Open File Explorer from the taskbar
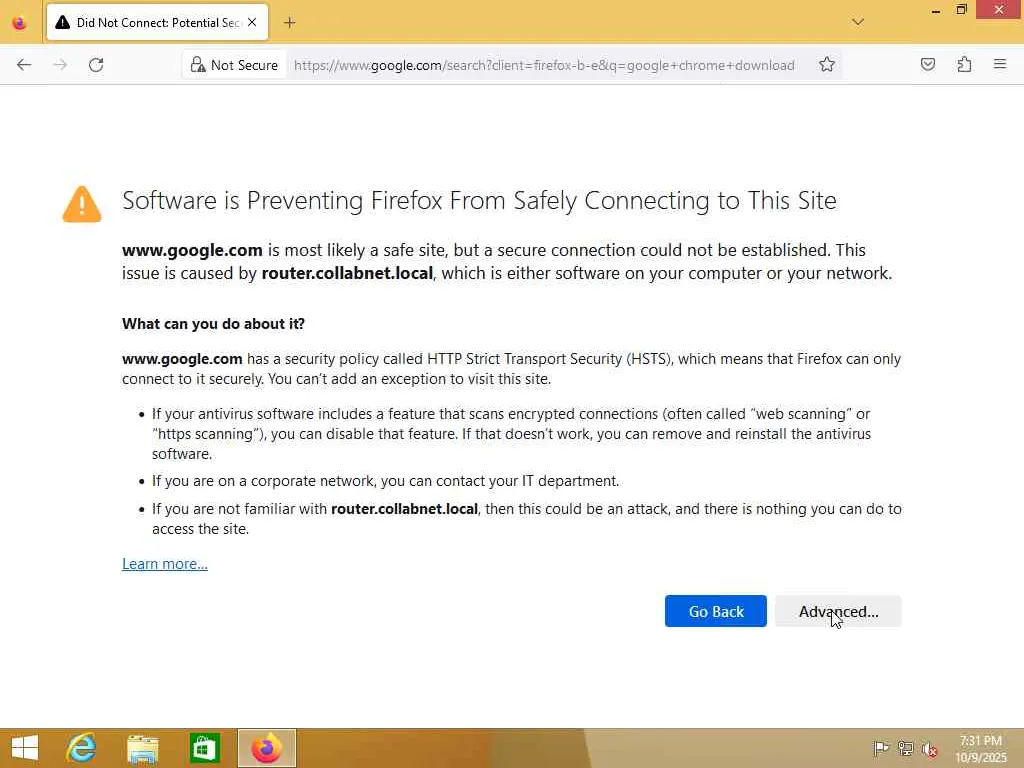Image resolution: width=1024 pixels, height=768 pixels. (x=143, y=748)
